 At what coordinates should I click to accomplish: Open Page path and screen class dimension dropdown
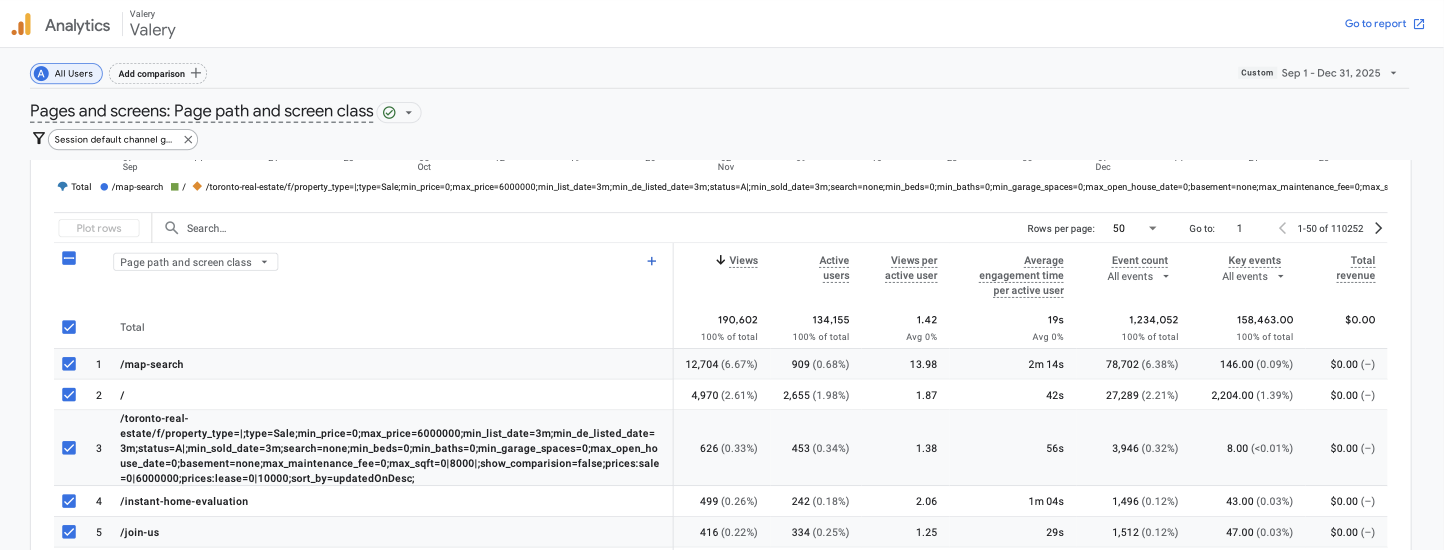[195, 262]
